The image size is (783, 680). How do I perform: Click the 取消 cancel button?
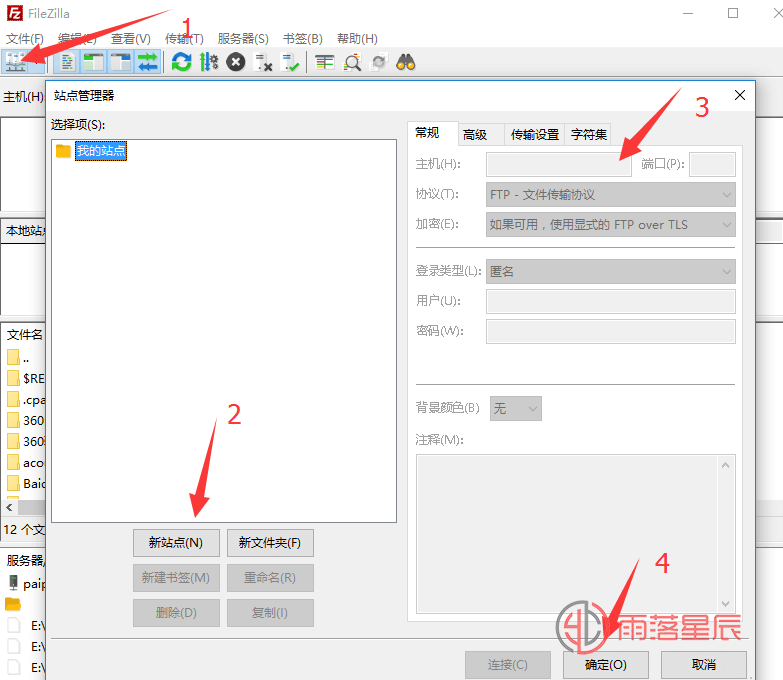coord(704,665)
